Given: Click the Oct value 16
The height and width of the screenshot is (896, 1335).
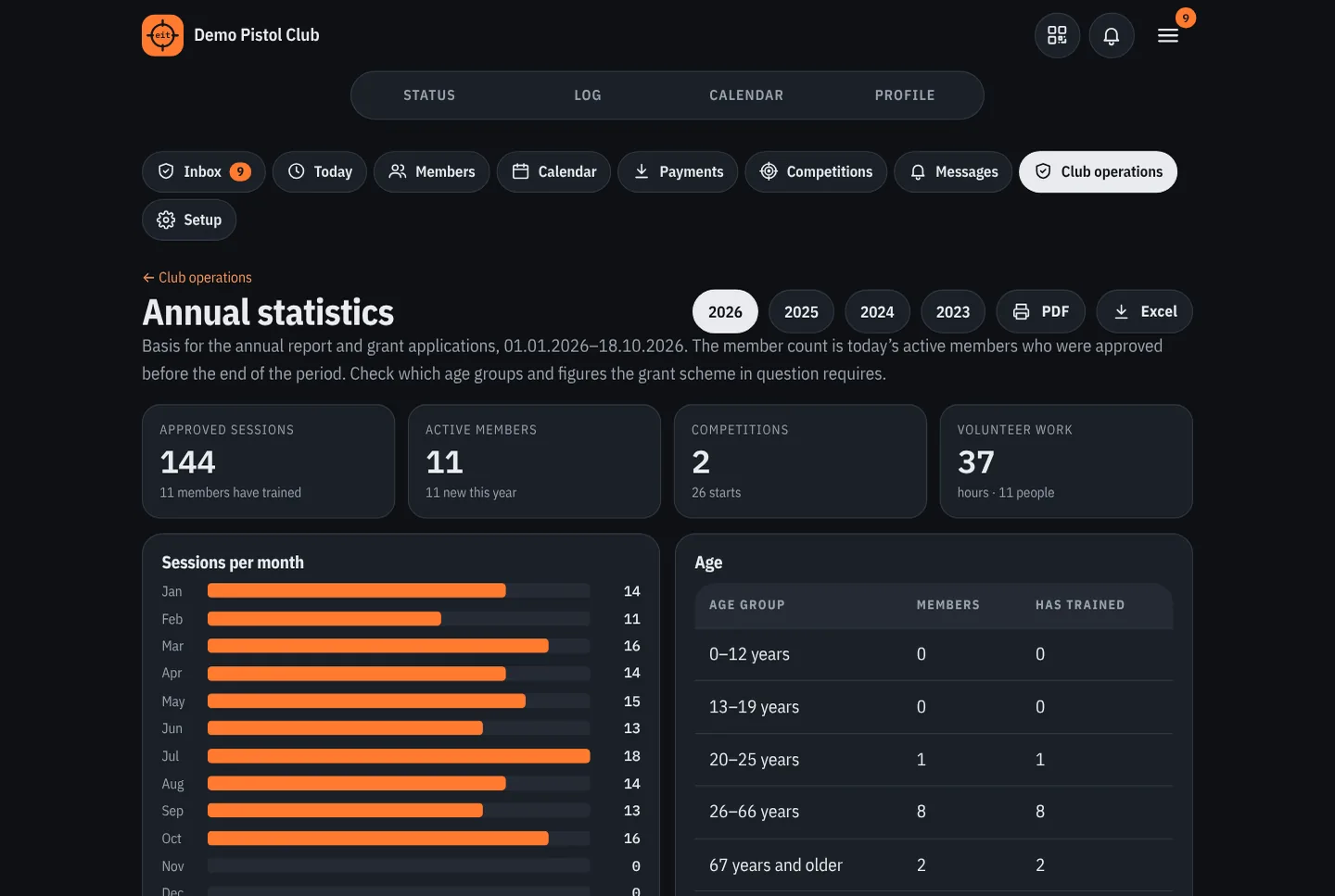Looking at the screenshot, I should click(632, 839).
